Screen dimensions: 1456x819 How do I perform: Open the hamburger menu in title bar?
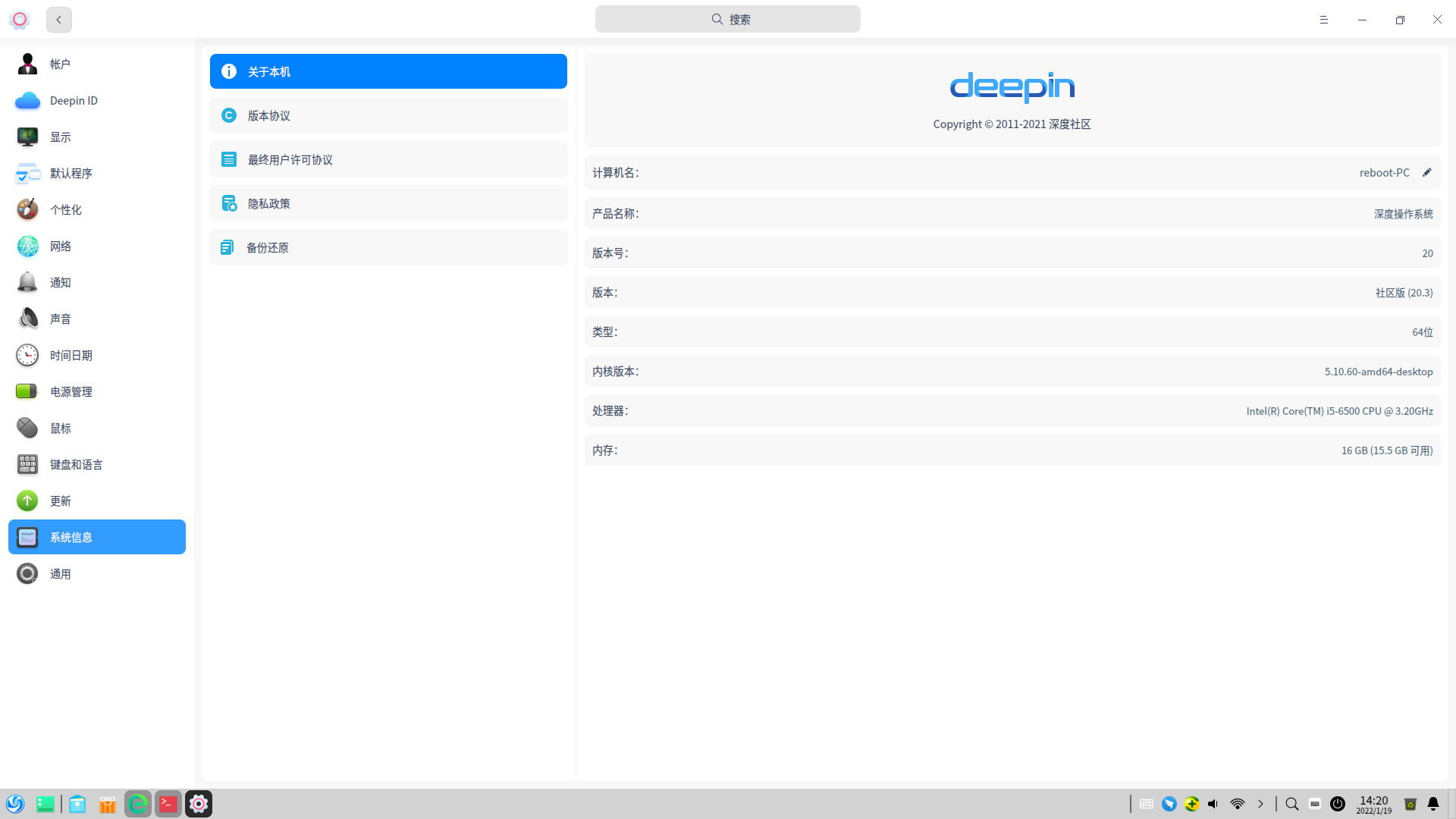1324,20
